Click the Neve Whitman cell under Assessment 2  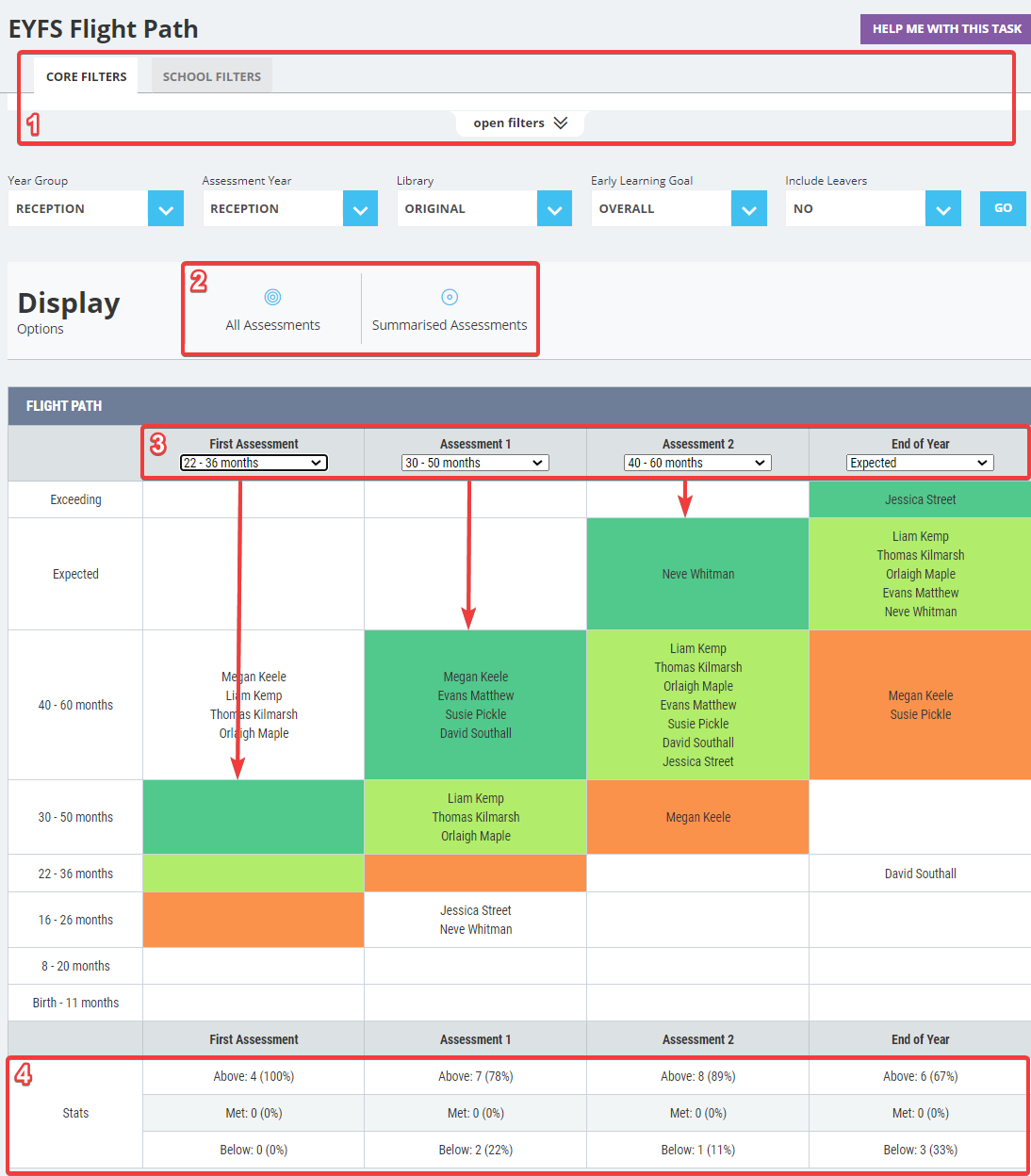(697, 574)
